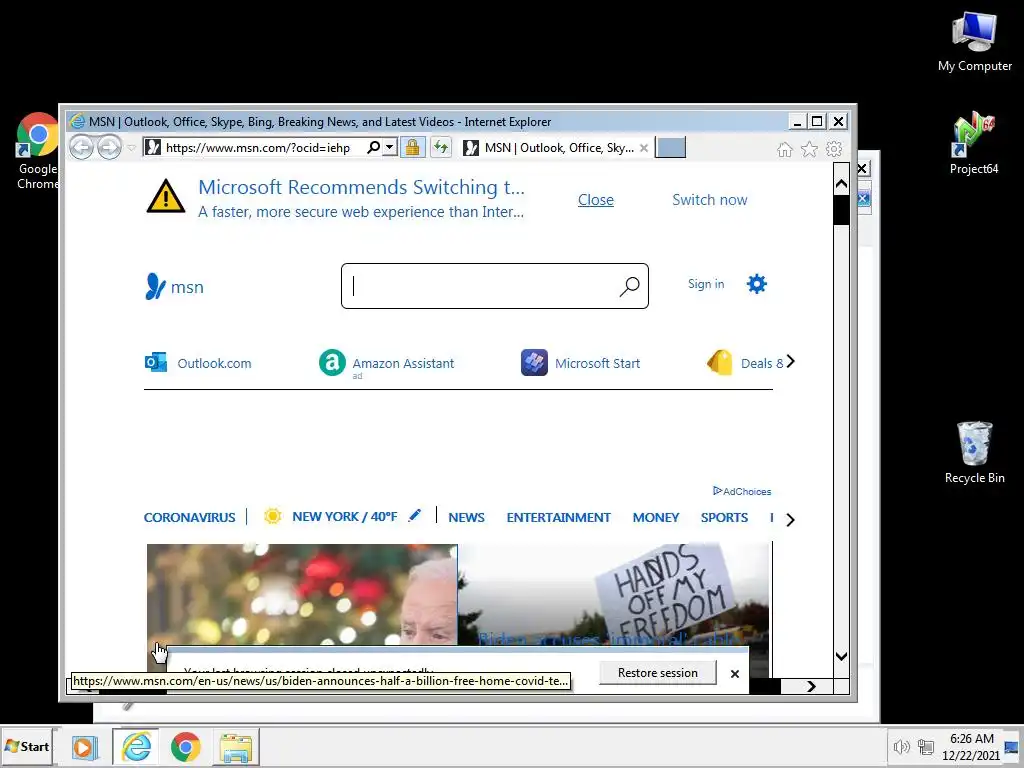
Task: Open the File Explorer folder taskbar icon
Action: [236, 748]
